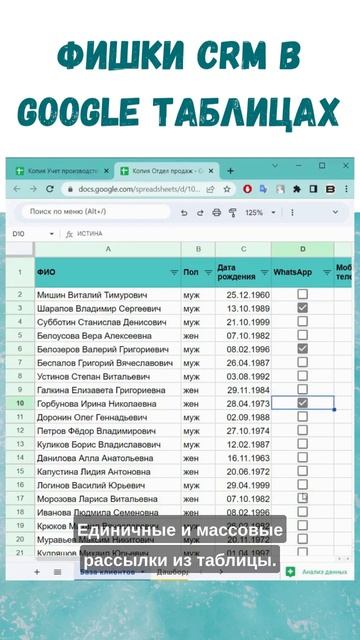Uncheck WhatsApp for Шарапов Владимир Сергеевич

point(302,308)
